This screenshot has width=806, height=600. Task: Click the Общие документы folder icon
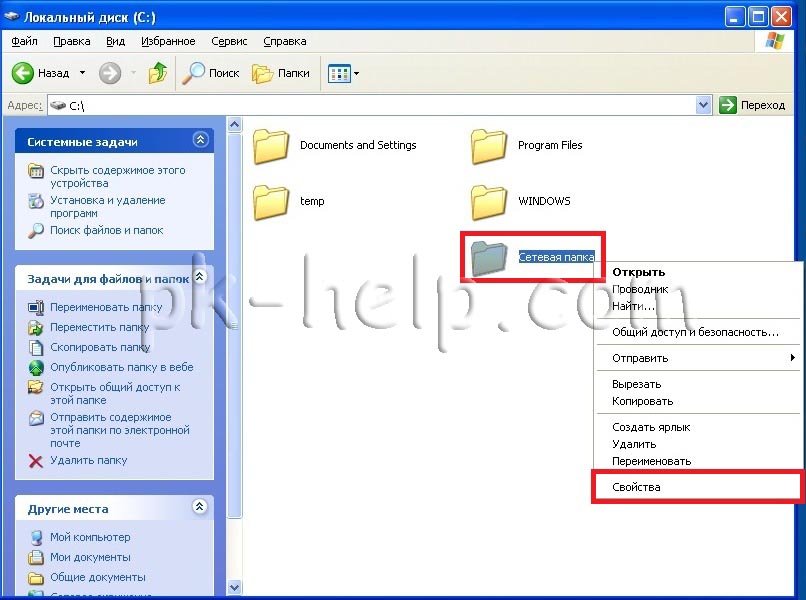tap(35, 577)
